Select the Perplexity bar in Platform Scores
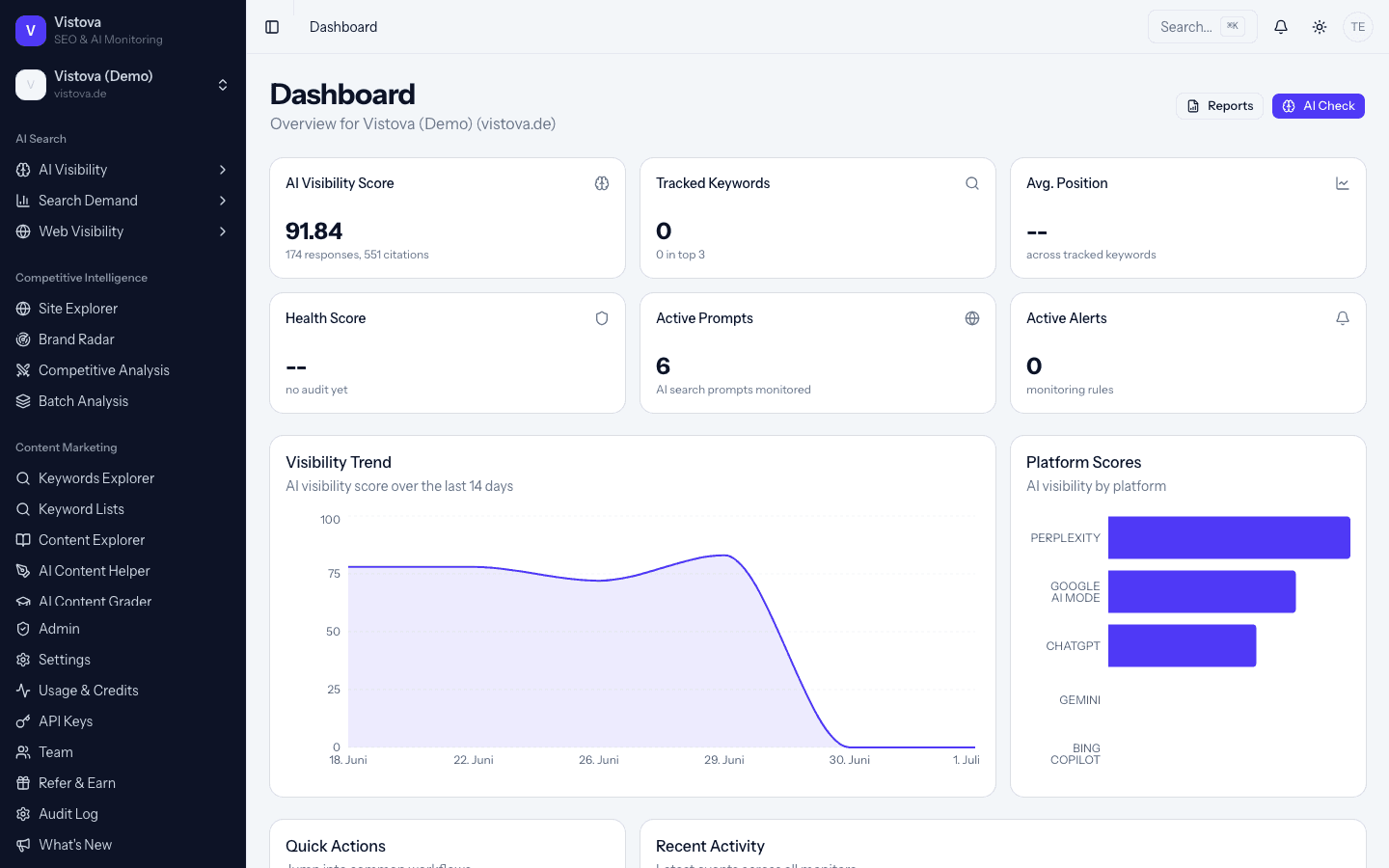This screenshot has height=868, width=1389. [x=1229, y=538]
